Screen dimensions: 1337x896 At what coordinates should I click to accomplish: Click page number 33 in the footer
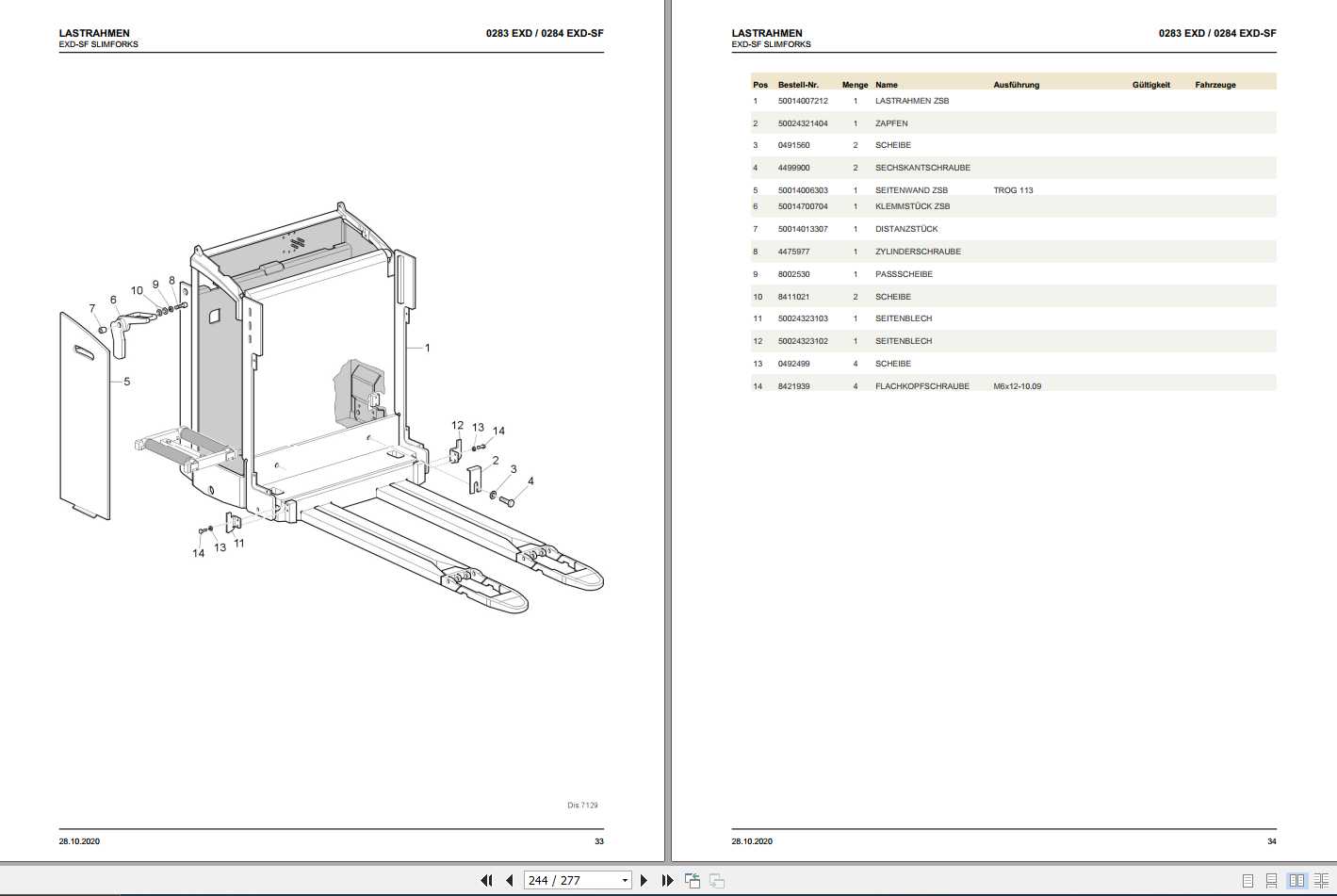tap(599, 841)
